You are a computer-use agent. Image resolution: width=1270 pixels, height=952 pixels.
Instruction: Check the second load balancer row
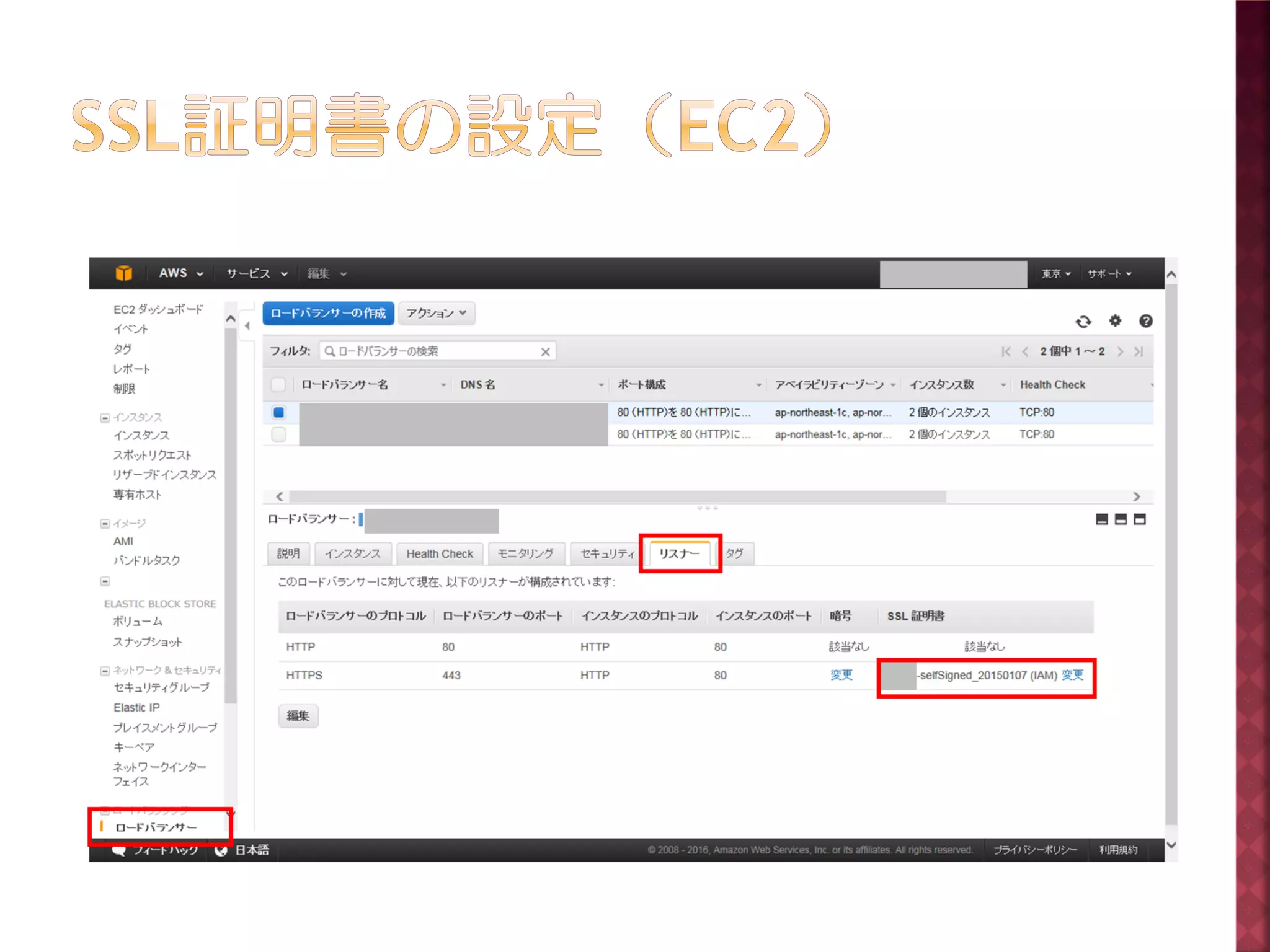279,434
